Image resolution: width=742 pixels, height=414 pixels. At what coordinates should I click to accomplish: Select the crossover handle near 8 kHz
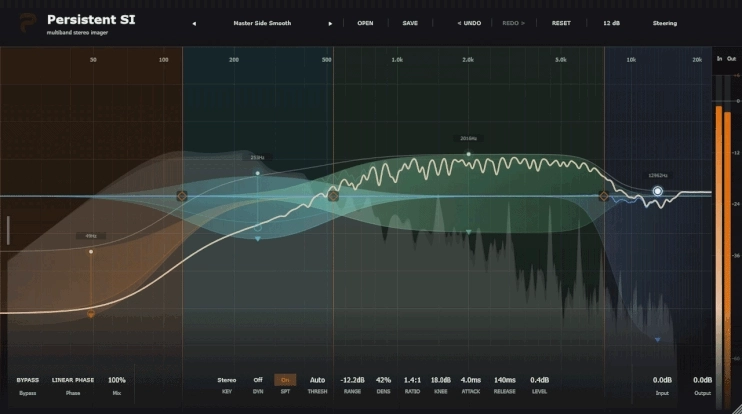604,196
